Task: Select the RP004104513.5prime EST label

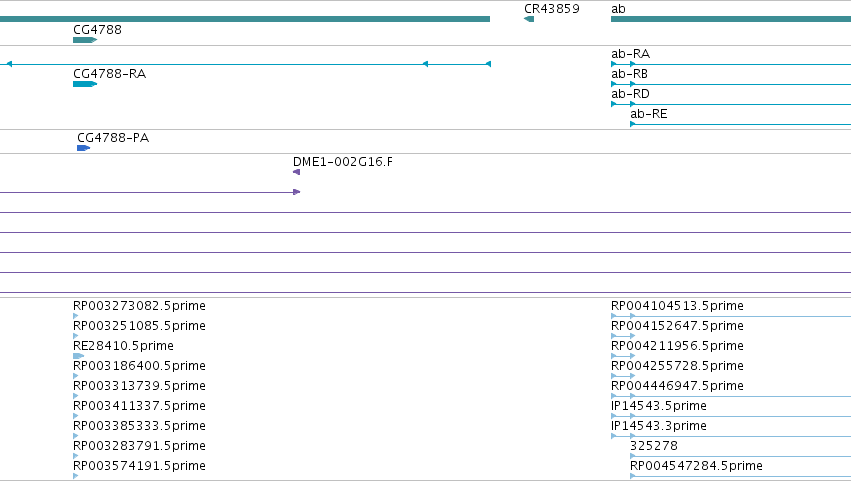Action: pyautogui.click(x=677, y=305)
